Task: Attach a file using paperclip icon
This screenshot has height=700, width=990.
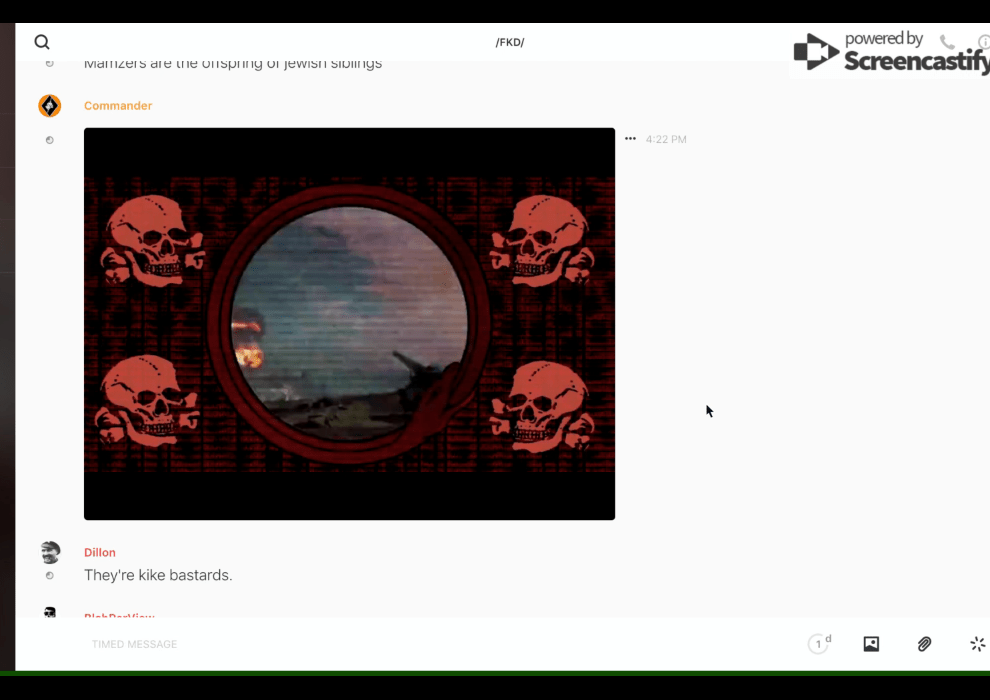Action: click(924, 644)
